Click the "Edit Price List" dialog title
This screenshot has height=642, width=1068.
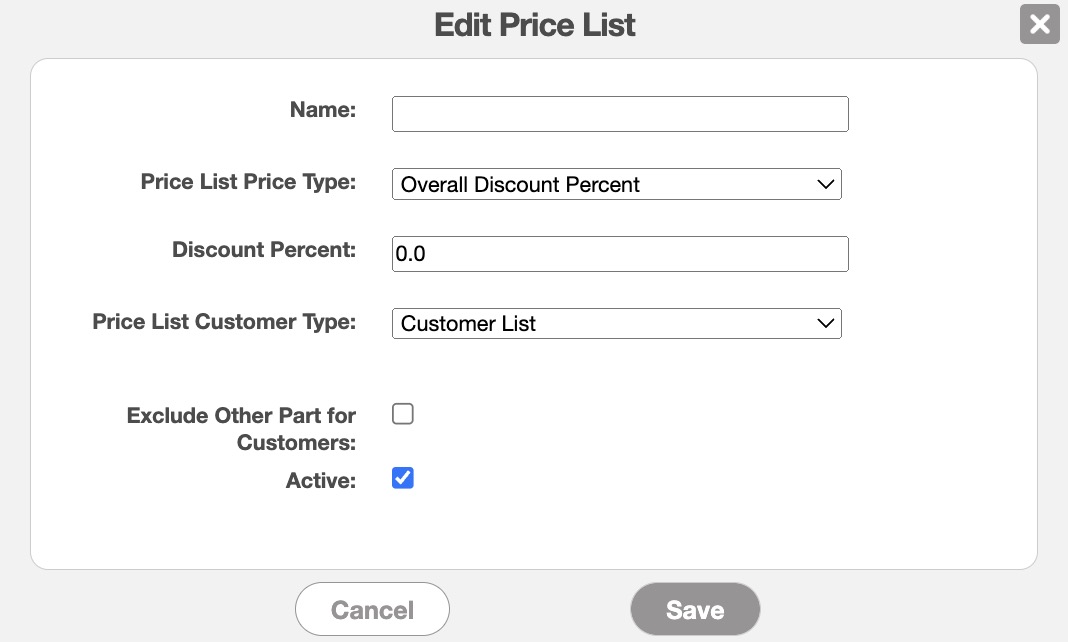534,25
